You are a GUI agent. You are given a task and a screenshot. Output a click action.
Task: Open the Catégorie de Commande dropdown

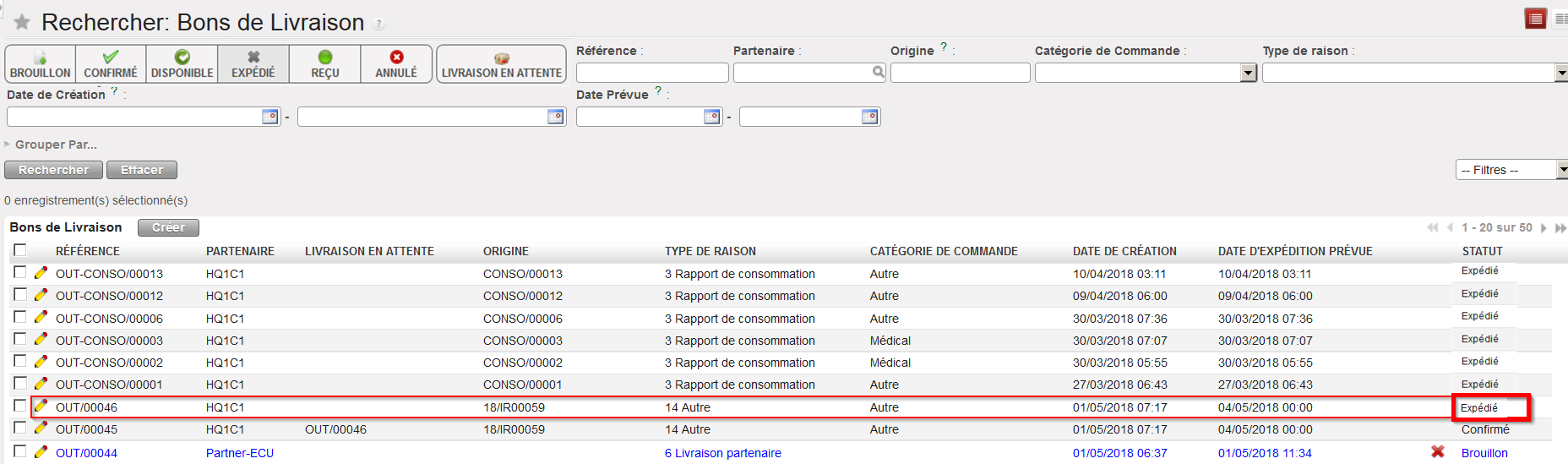click(1249, 74)
